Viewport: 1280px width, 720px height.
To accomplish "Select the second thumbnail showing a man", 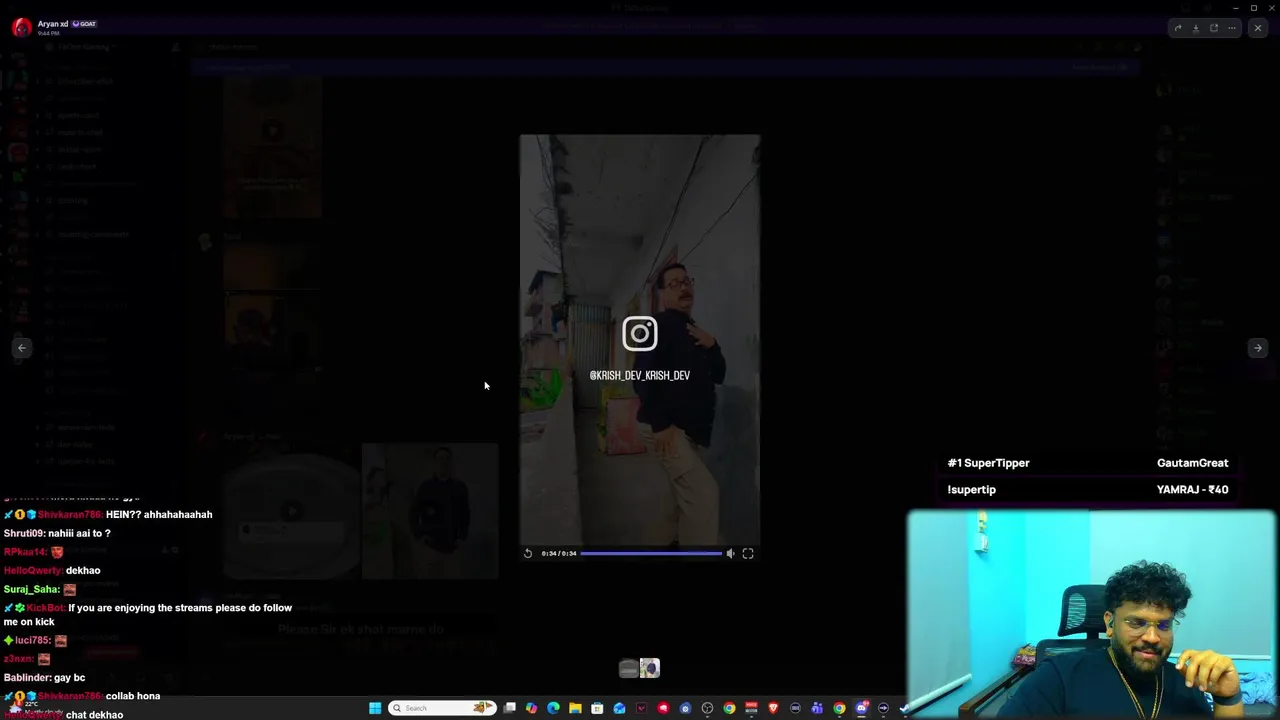I will point(650,668).
